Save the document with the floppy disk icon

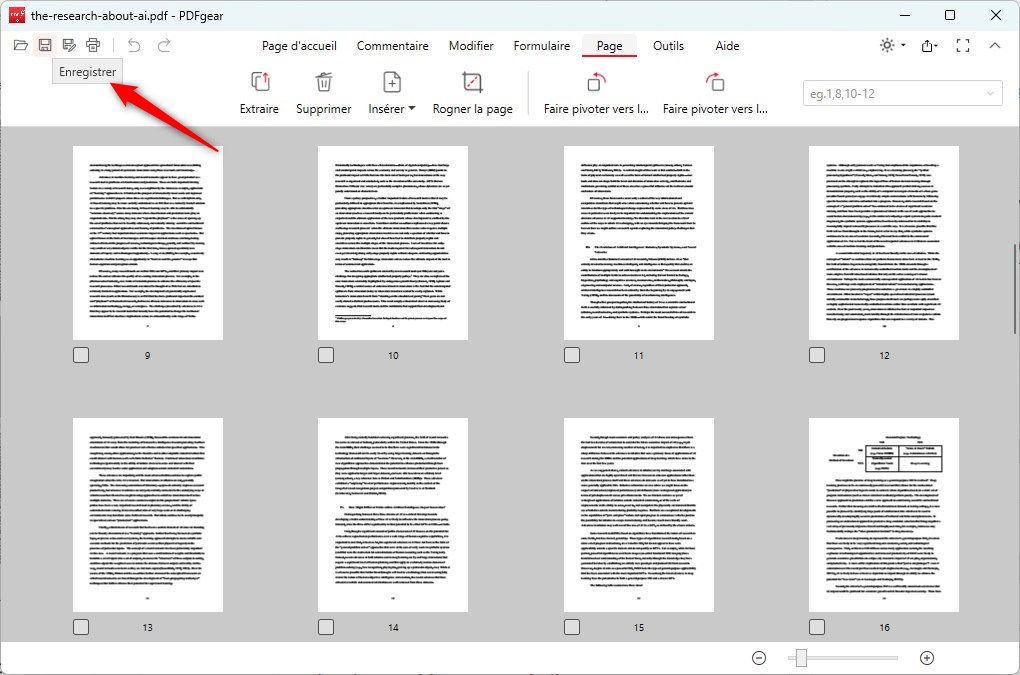44,44
